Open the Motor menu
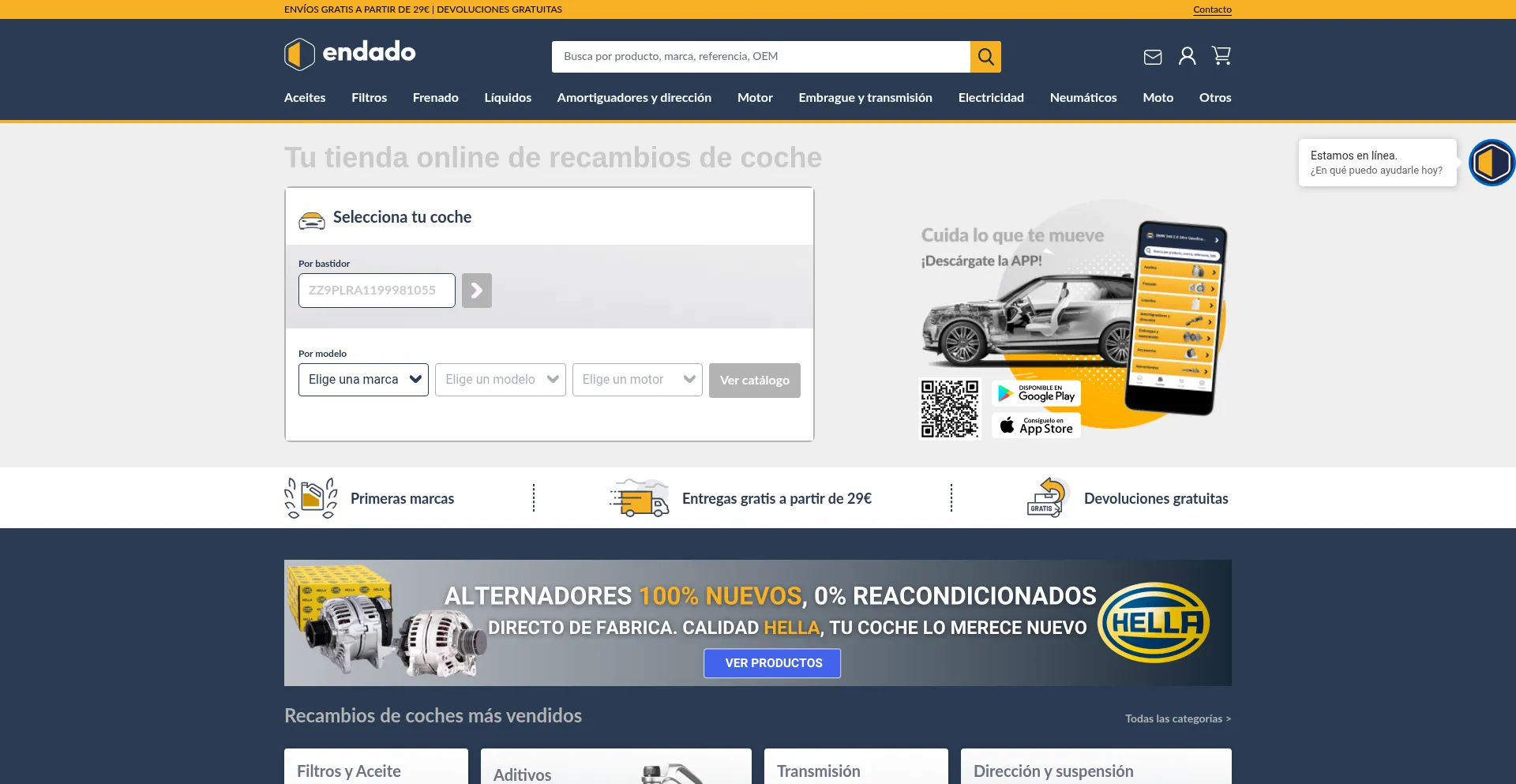Screen dimensions: 1516x784 pos(755,98)
